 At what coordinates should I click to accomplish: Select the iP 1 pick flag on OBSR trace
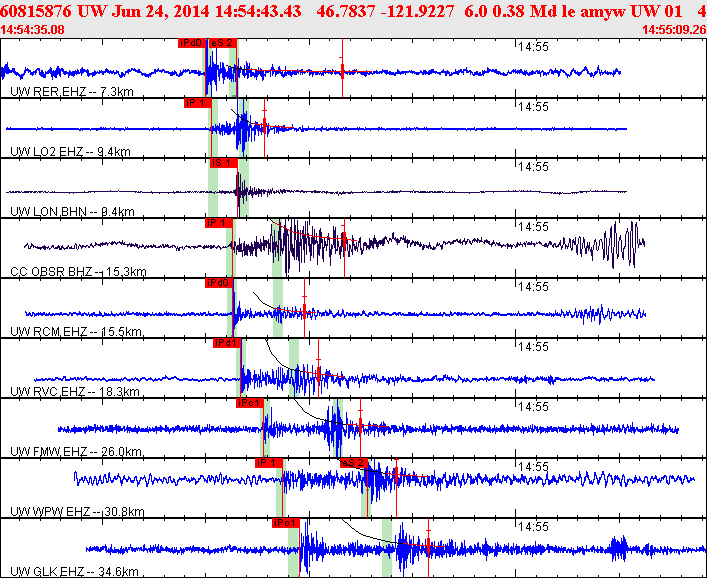[x=219, y=223]
